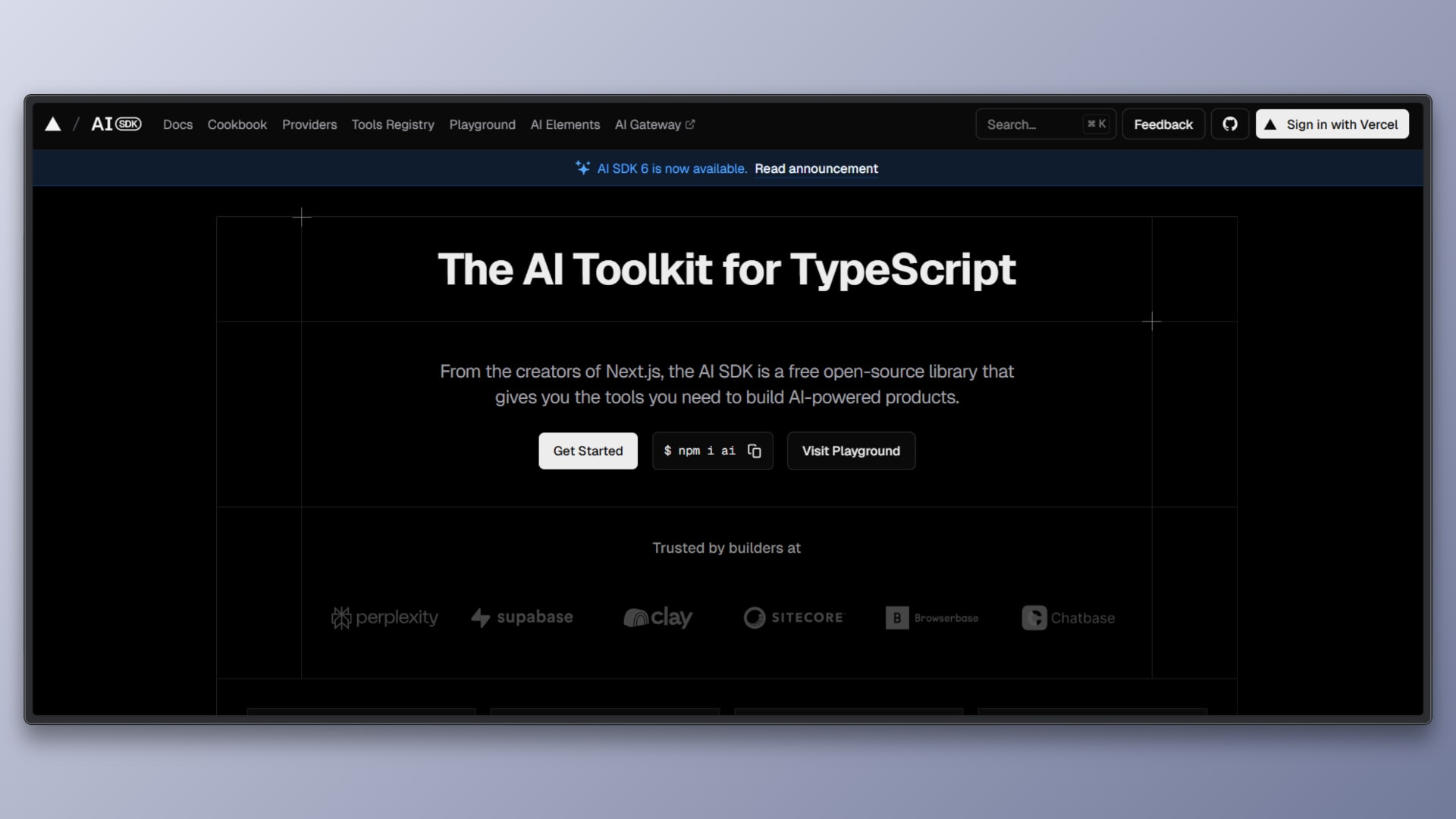Click the Sign in with Vercel button
1456x819 pixels.
click(x=1332, y=124)
